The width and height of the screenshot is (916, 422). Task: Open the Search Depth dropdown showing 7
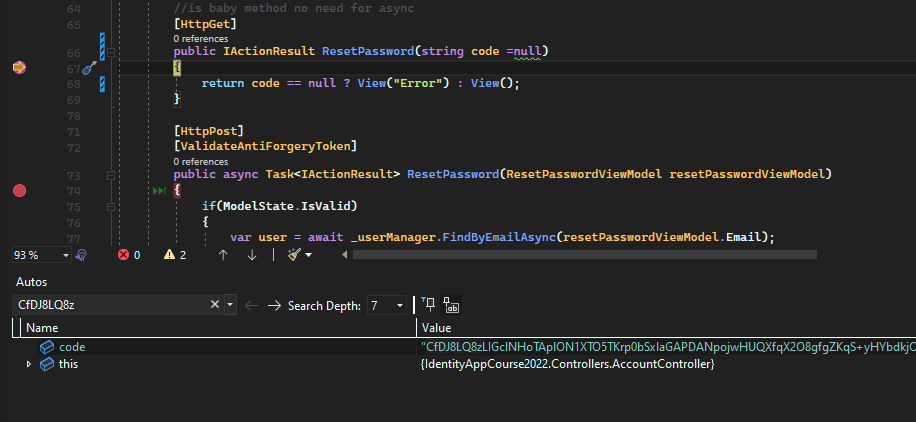(x=387, y=306)
